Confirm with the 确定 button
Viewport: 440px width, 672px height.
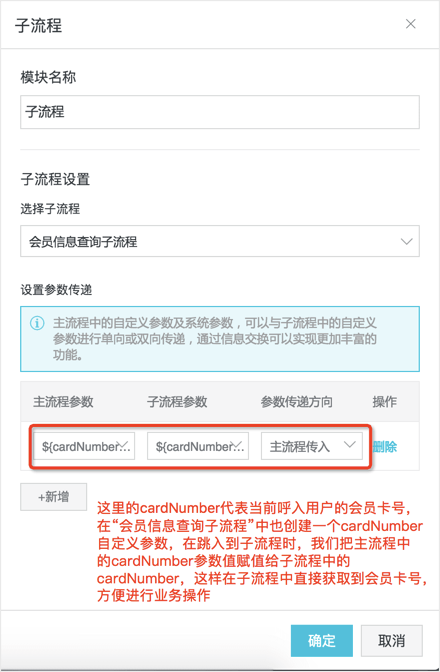tap(322, 641)
